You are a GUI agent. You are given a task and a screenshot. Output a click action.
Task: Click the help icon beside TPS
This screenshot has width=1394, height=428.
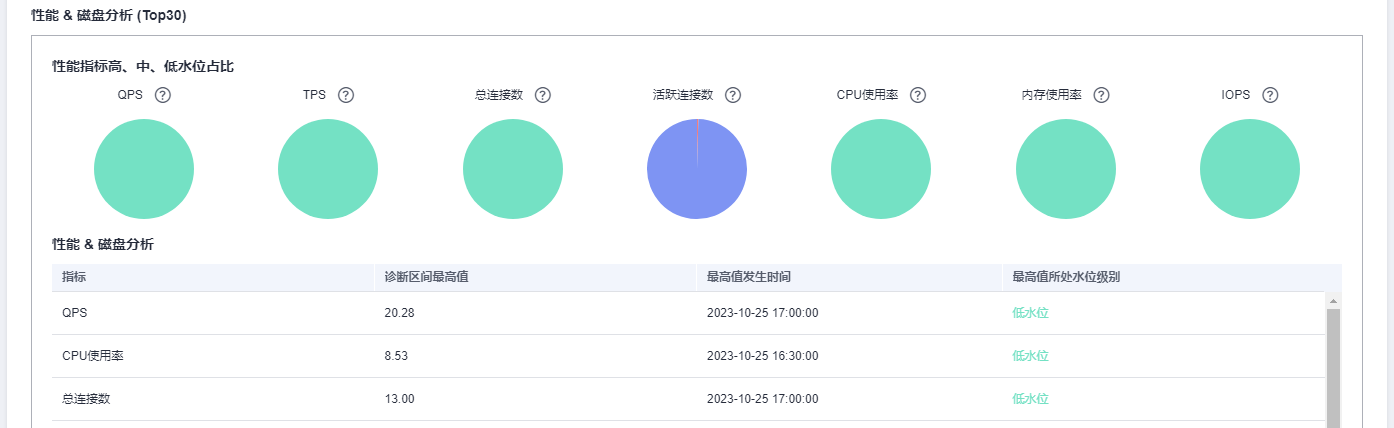pyautogui.click(x=346, y=95)
